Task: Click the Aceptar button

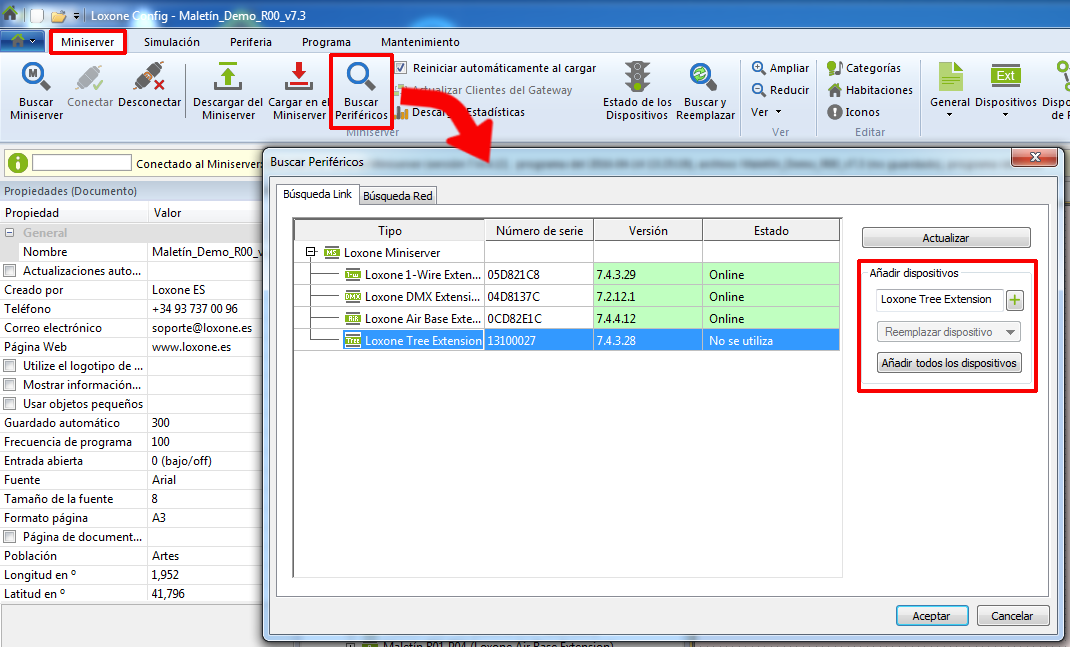Action: (931, 616)
